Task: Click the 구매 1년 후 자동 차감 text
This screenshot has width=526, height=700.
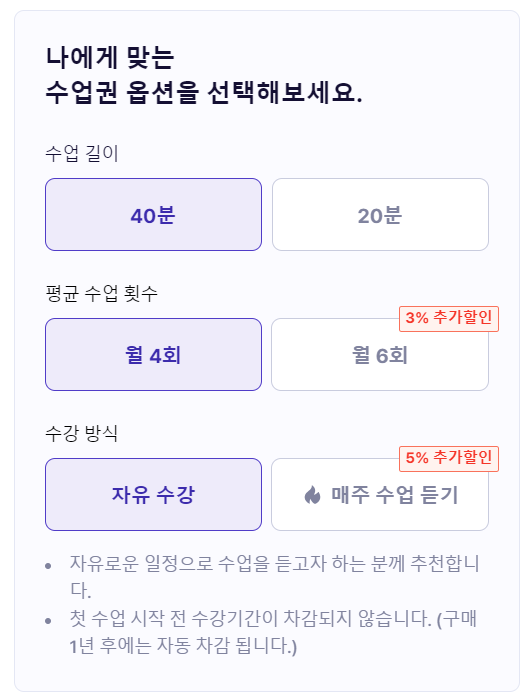Action: (x=273, y=632)
